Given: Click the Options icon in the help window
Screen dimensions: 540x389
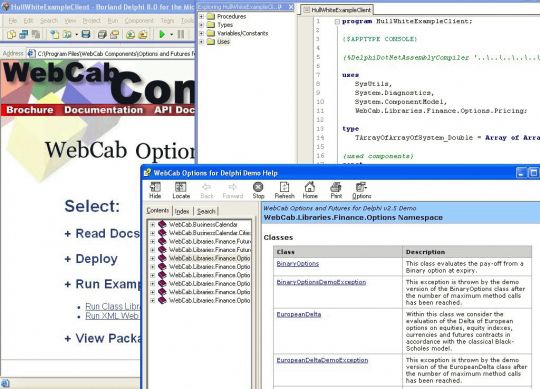Looking at the screenshot, I should coord(361,190).
